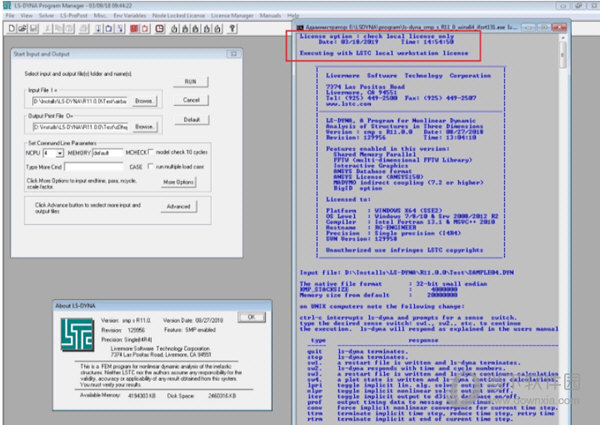Browse for the Input File
Image resolution: width=600 pixels, height=425 pixels.
point(144,101)
